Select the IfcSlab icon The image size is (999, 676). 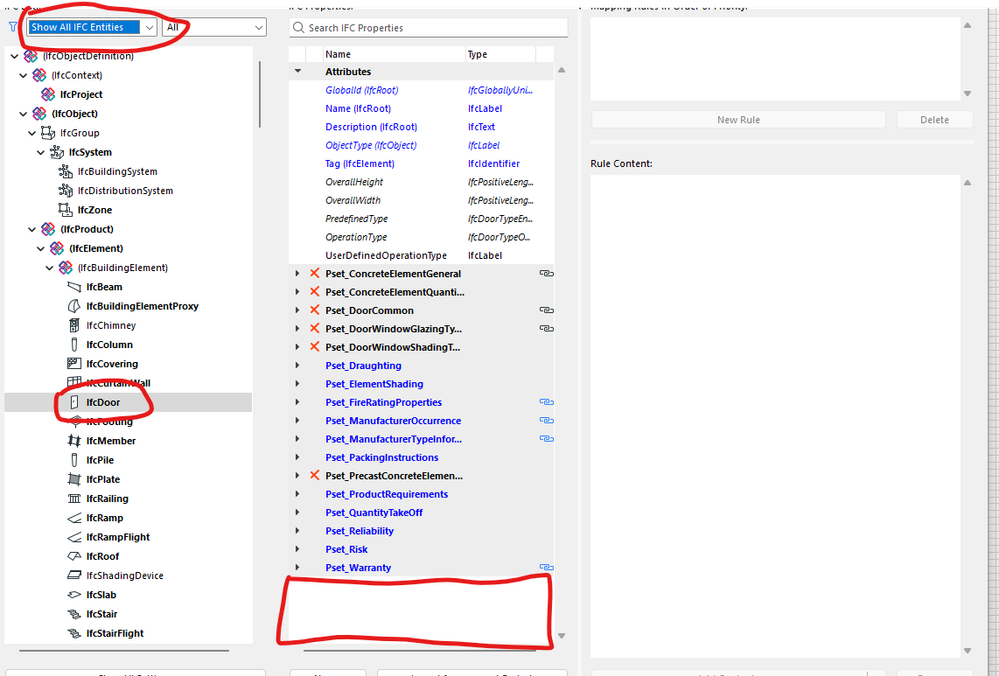point(74,594)
